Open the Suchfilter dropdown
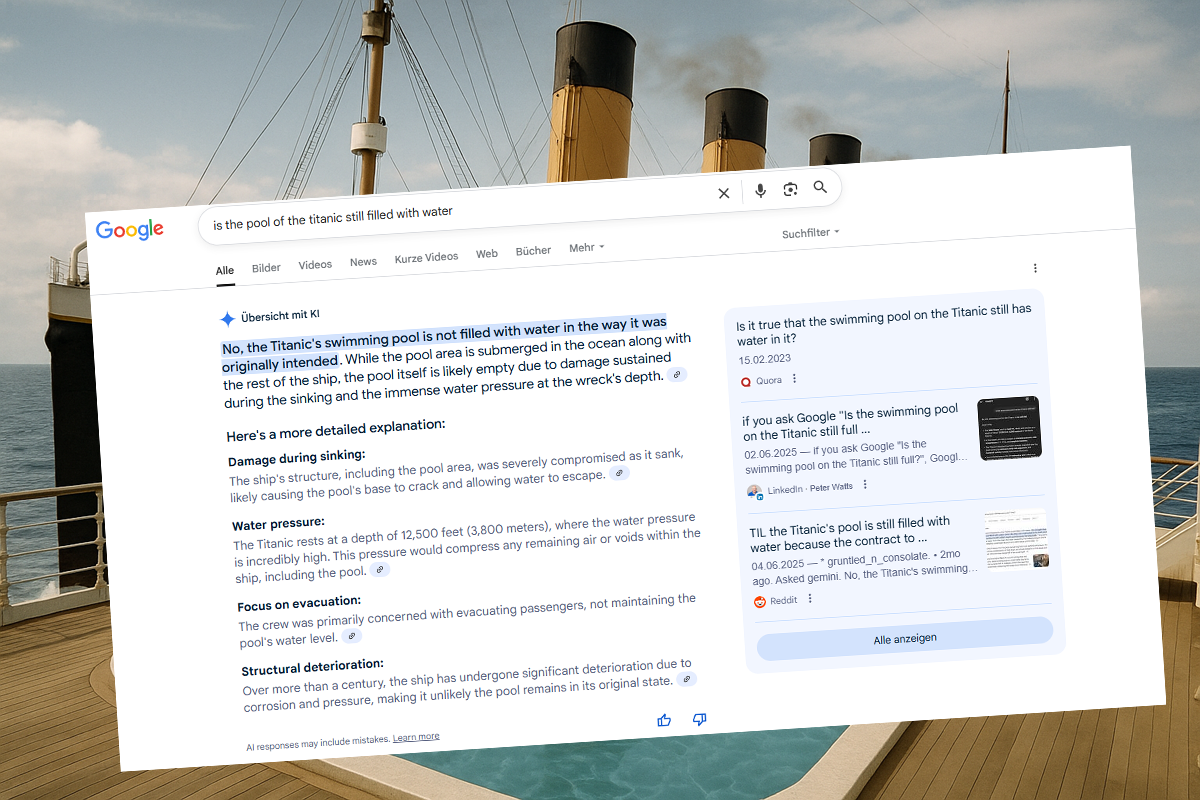Screen dimensions: 1200x800 [811, 233]
